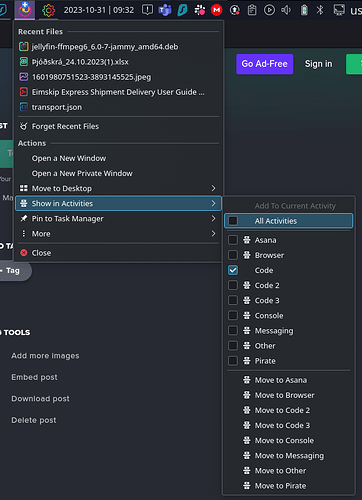The width and height of the screenshot is (362, 500).
Task: Click the Go Ad-Free button
Action: click(x=265, y=64)
